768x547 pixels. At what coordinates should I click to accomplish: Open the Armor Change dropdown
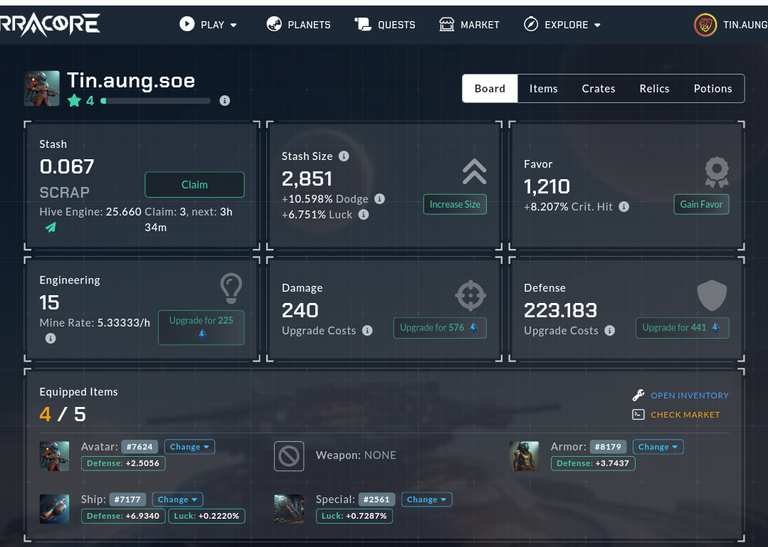click(658, 447)
